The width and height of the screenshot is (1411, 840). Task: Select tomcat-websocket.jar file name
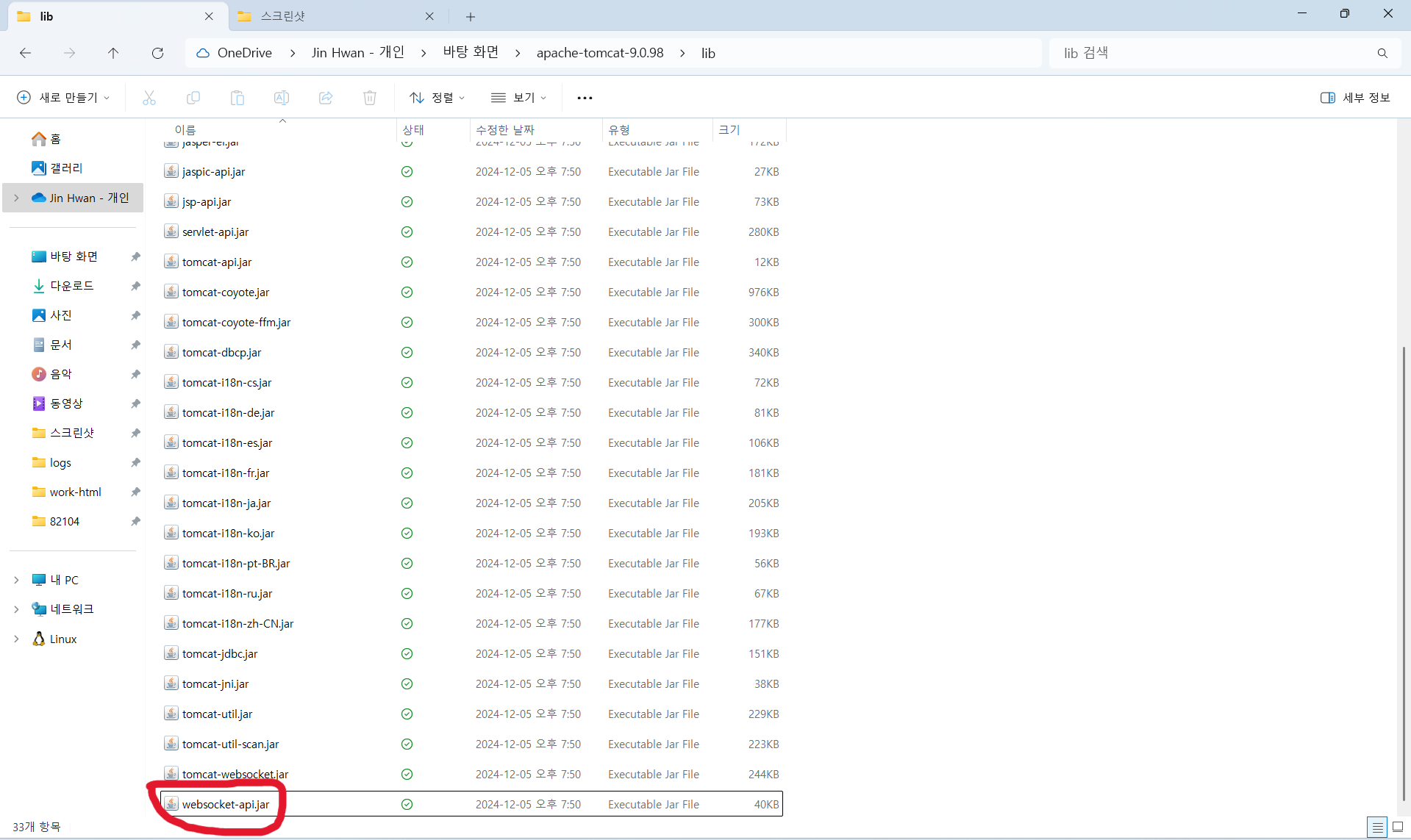[235, 774]
